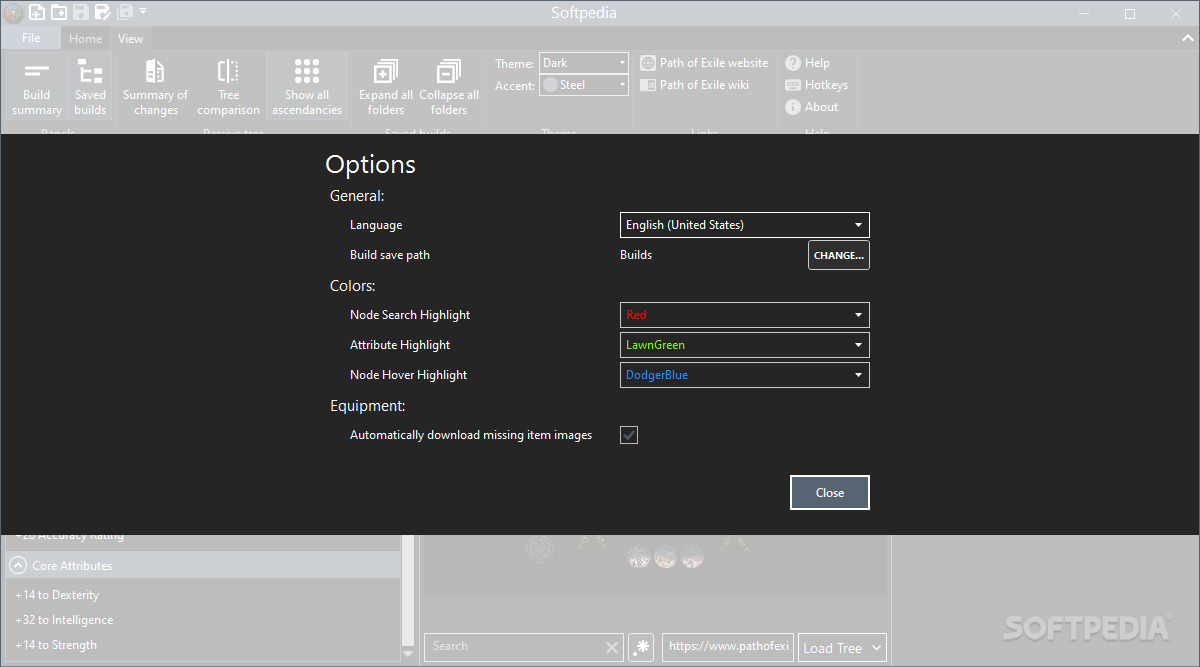1200x667 pixels.
Task: Collapse all folders in saved builds
Action: [x=449, y=88]
